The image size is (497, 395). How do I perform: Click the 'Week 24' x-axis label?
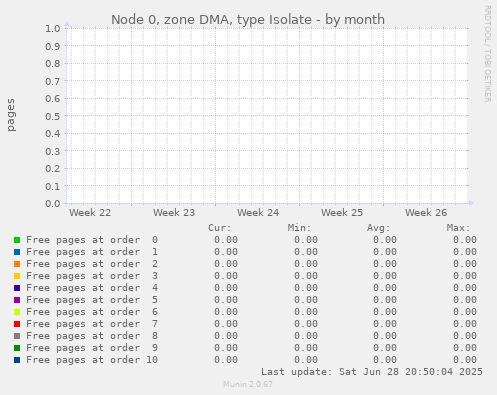tap(258, 213)
